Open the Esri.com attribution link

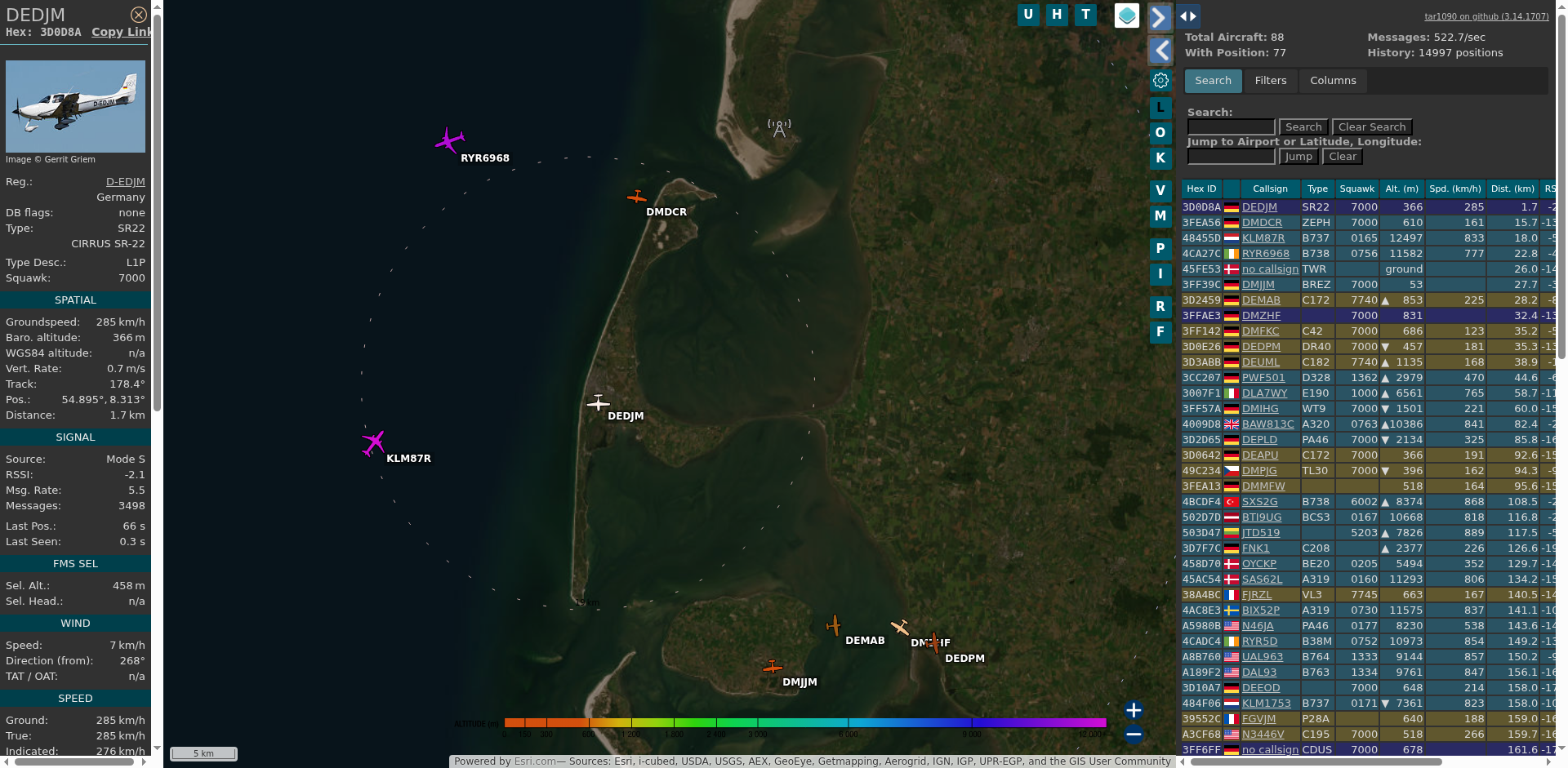tap(535, 761)
